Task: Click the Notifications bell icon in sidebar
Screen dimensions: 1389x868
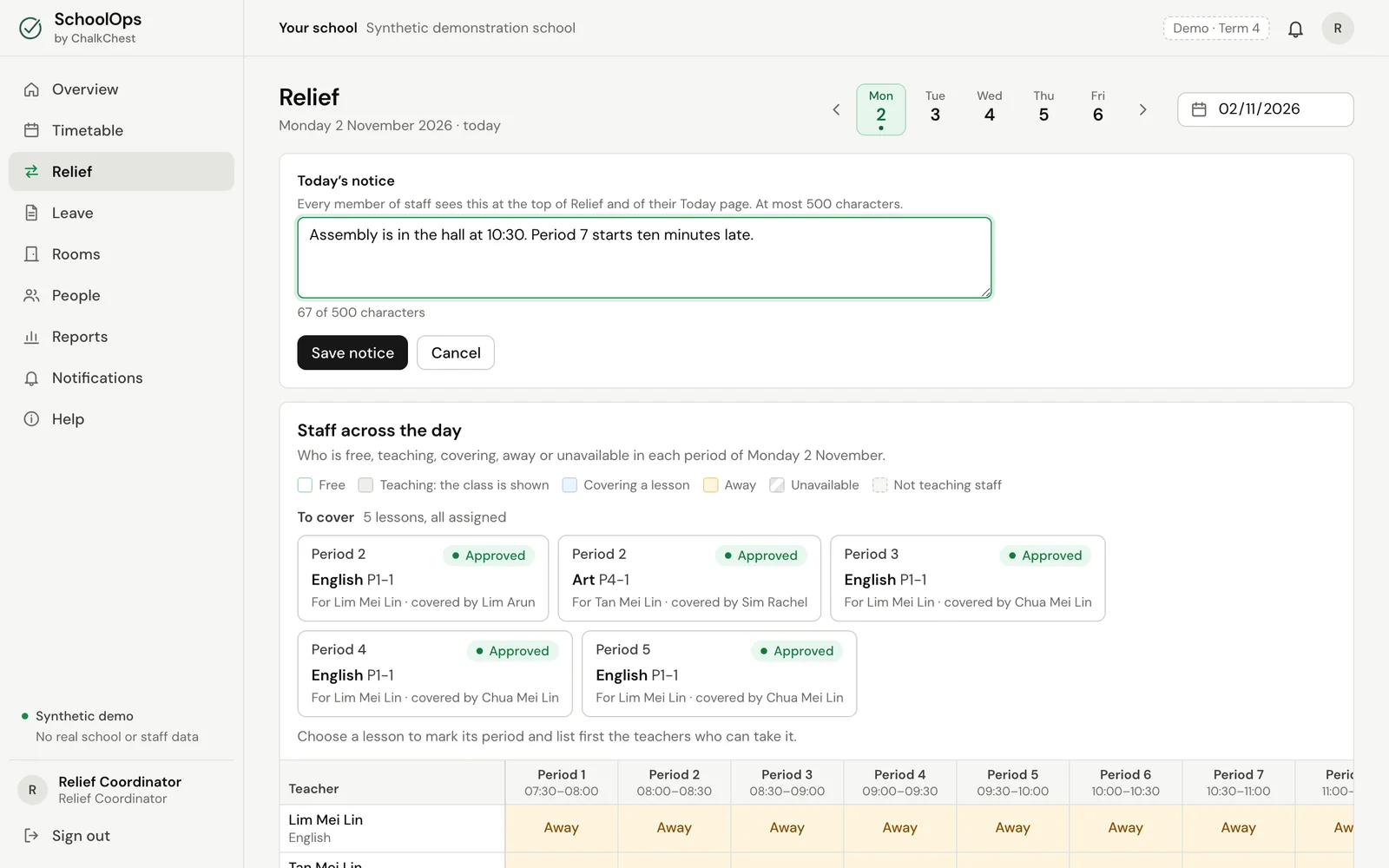Action: [31, 378]
